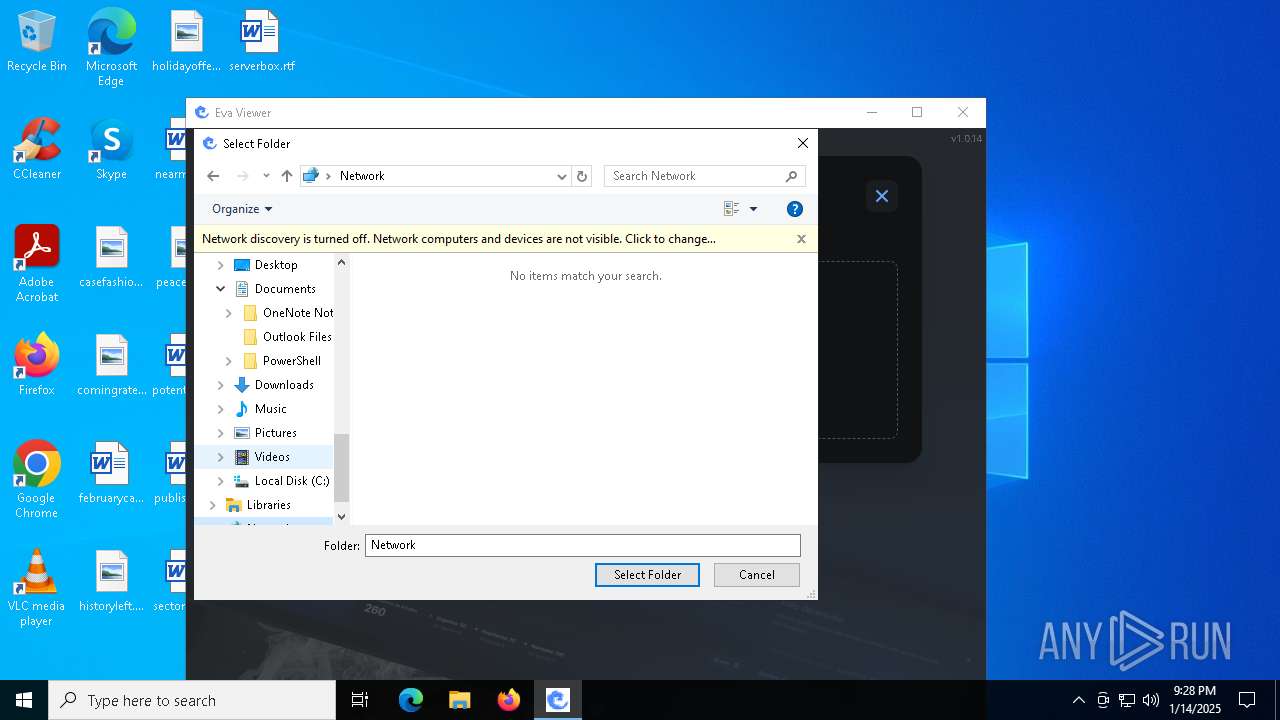Click tree scrollbar up arrow
1280x720 pixels.
click(x=341, y=262)
